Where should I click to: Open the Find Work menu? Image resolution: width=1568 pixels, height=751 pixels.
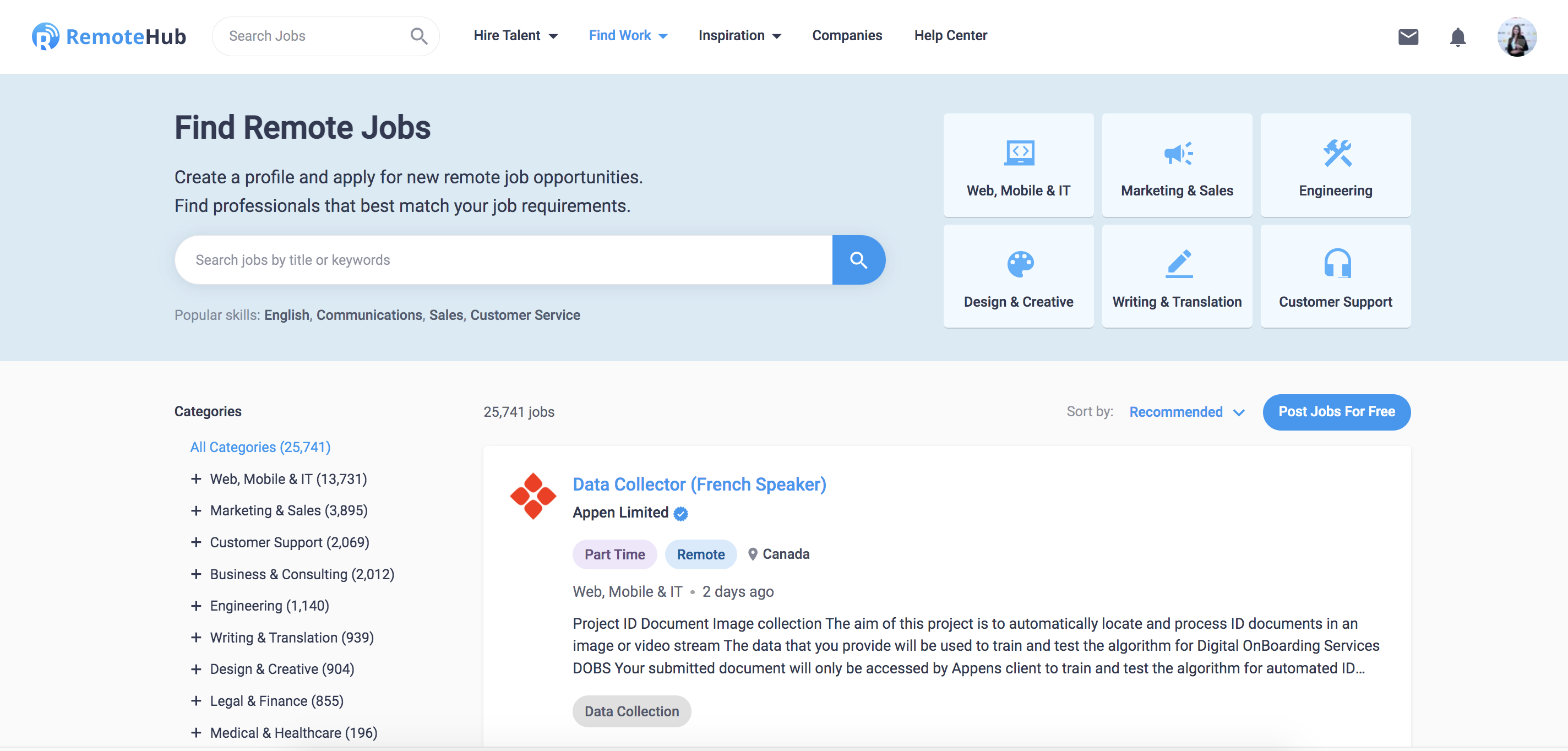tap(628, 36)
